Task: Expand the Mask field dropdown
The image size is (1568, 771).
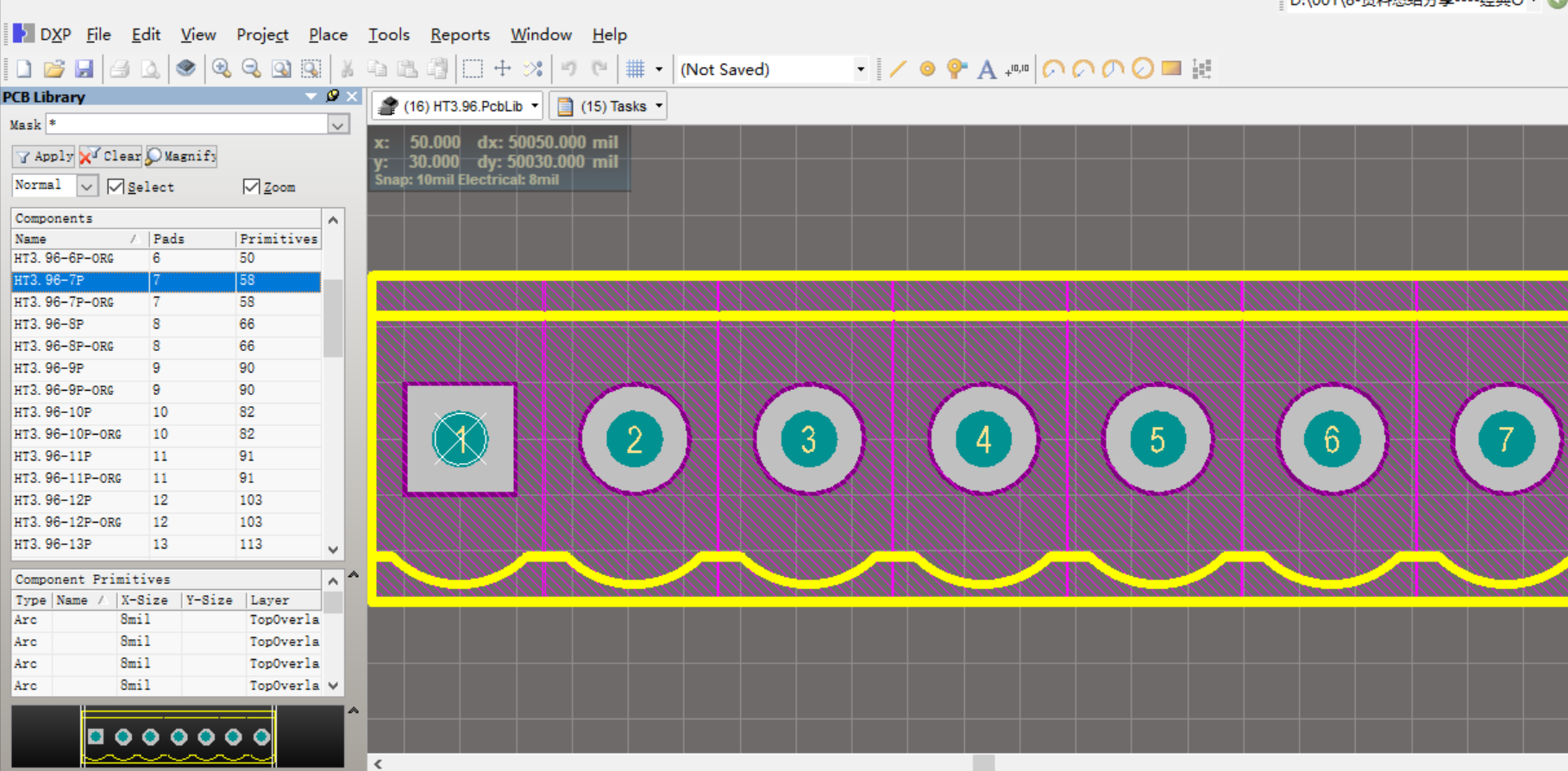Action: [338, 125]
